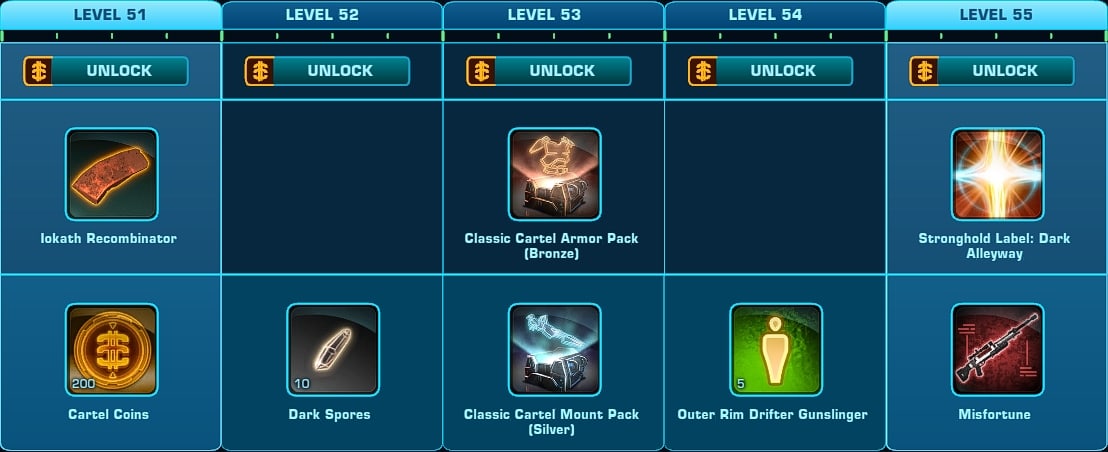The image size is (1108, 452).
Task: Choose the Level 55 tab header
Action: [997, 15]
